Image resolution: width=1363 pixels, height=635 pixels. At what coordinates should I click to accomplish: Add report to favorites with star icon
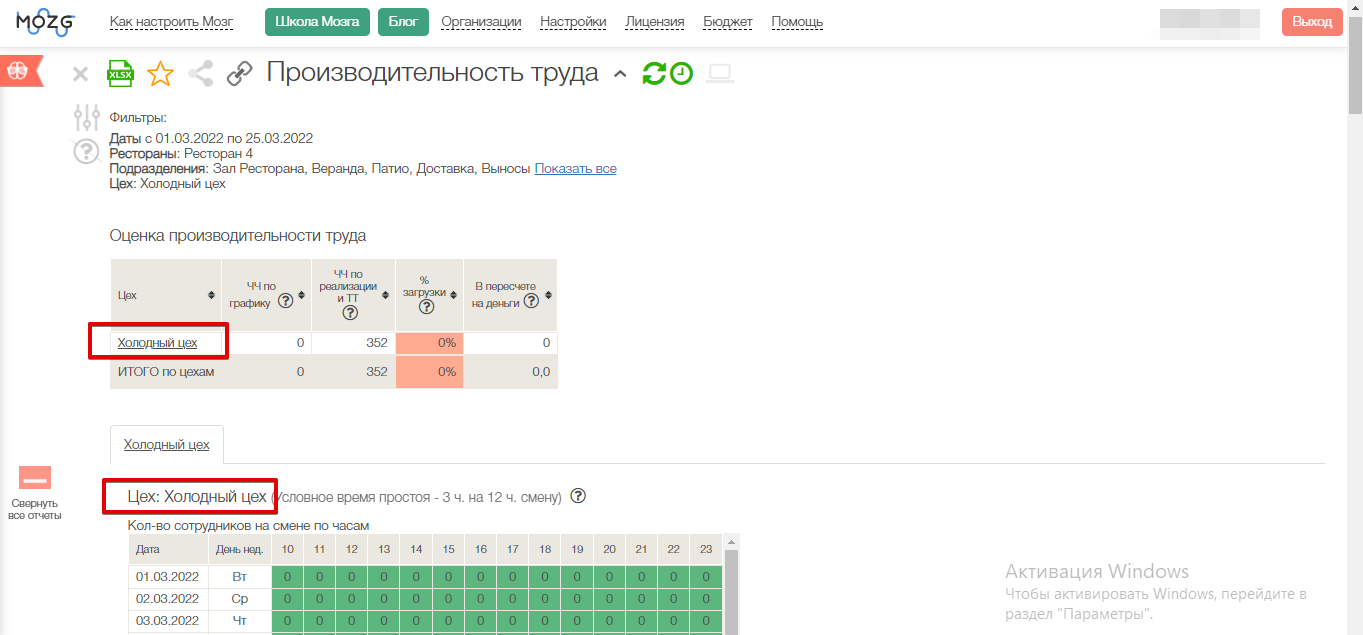click(x=160, y=74)
